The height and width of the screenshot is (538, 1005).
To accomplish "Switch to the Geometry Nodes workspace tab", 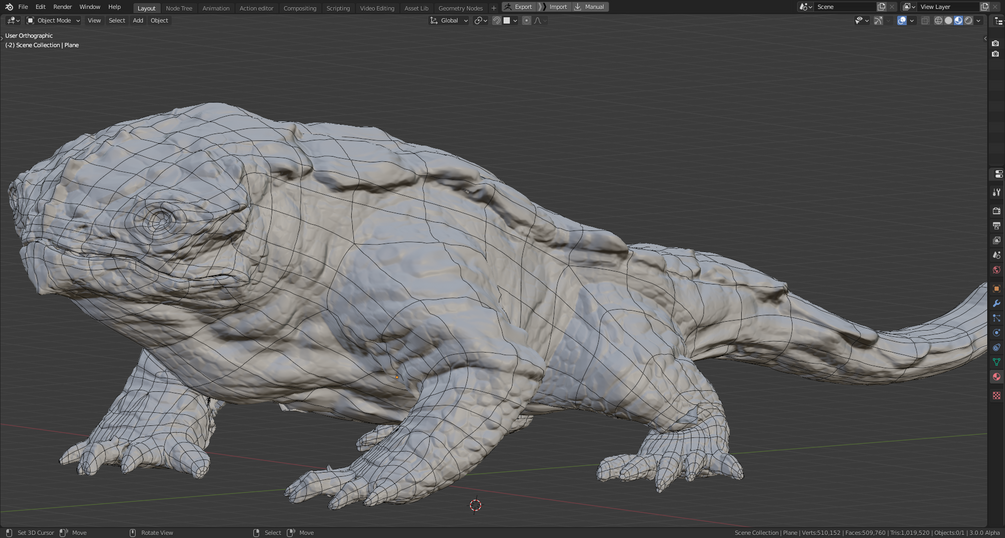I will [461, 8].
